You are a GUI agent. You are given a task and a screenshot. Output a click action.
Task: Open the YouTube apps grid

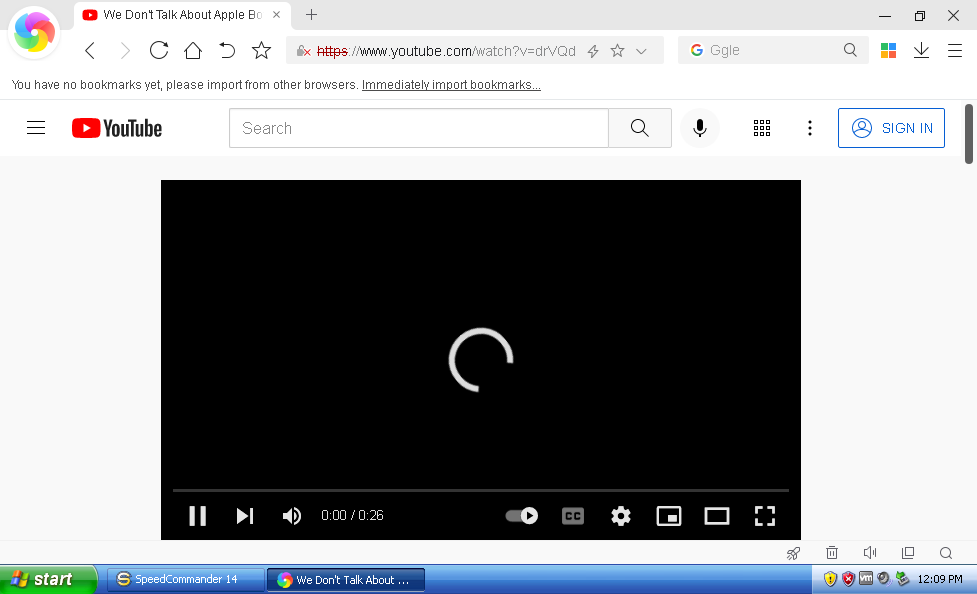pos(762,128)
